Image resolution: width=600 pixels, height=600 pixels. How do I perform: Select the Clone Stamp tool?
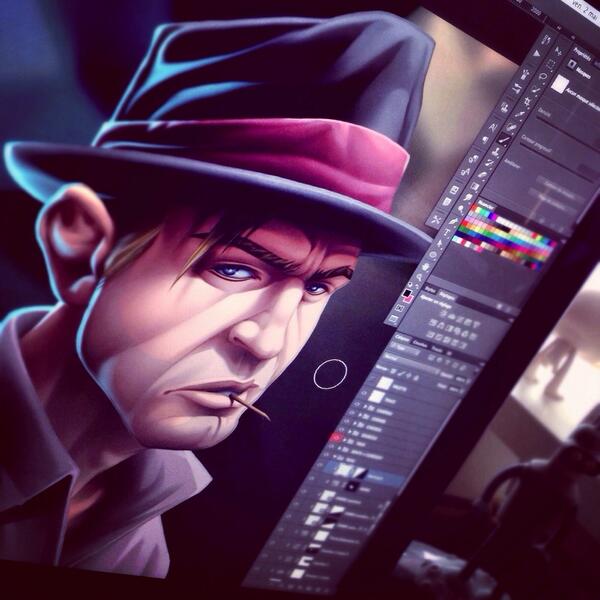point(496,153)
